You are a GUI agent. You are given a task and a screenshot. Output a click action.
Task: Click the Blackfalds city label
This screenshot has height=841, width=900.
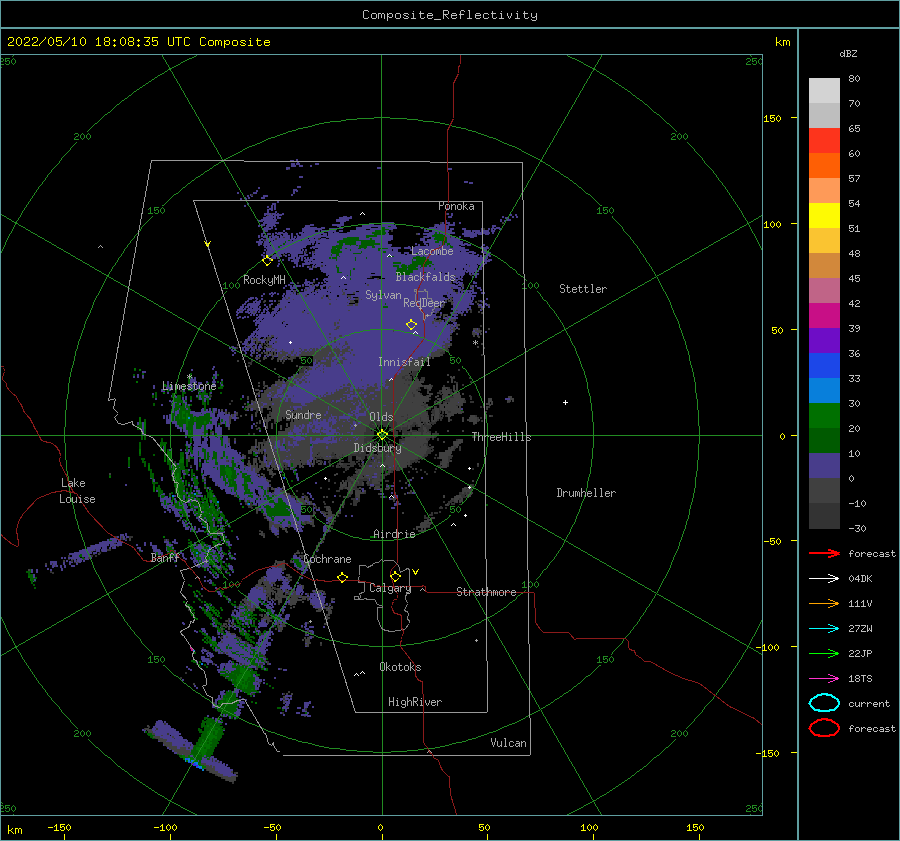click(x=425, y=277)
